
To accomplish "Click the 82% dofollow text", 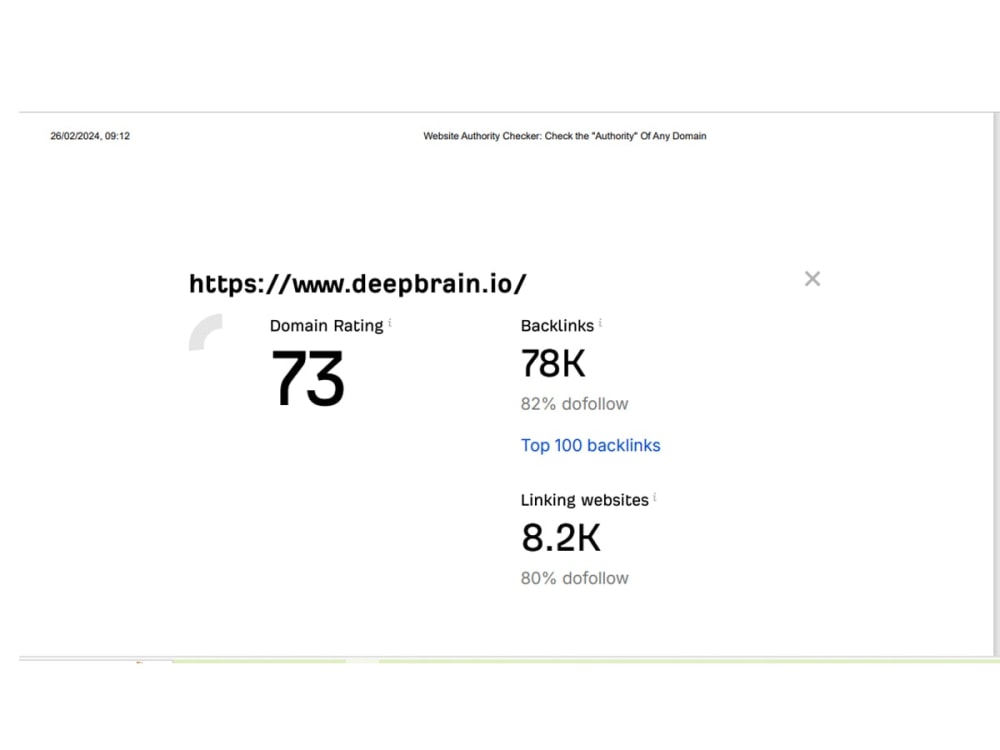I will pos(574,404).
